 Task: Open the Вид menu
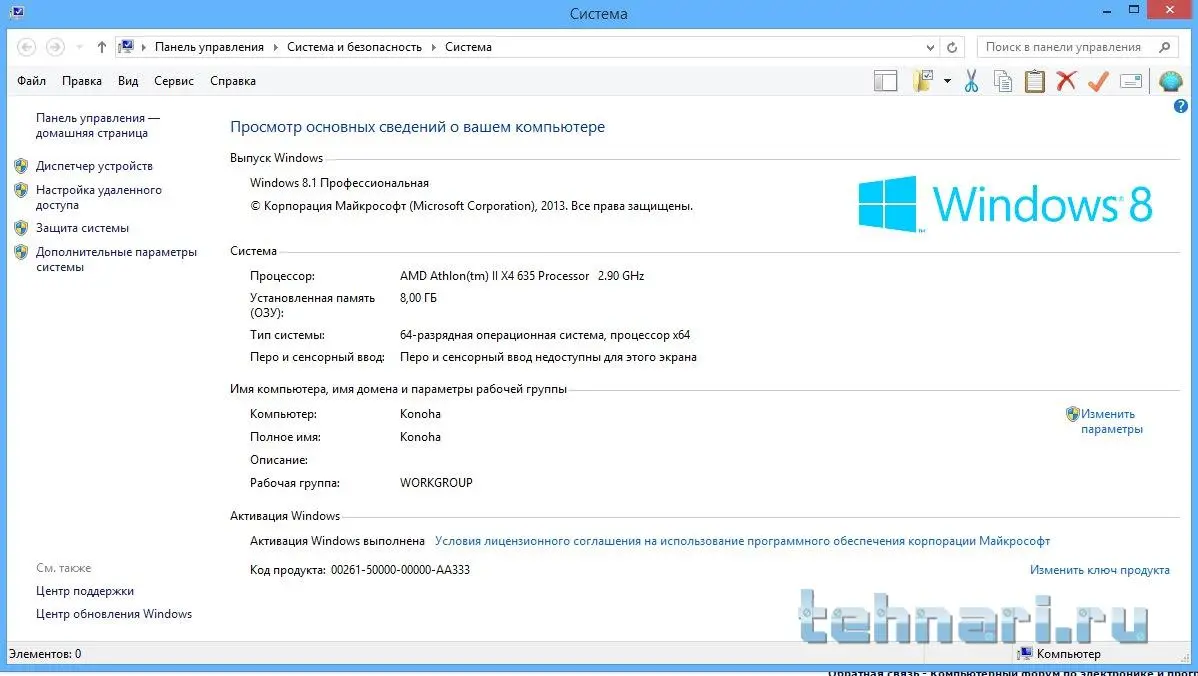click(128, 81)
